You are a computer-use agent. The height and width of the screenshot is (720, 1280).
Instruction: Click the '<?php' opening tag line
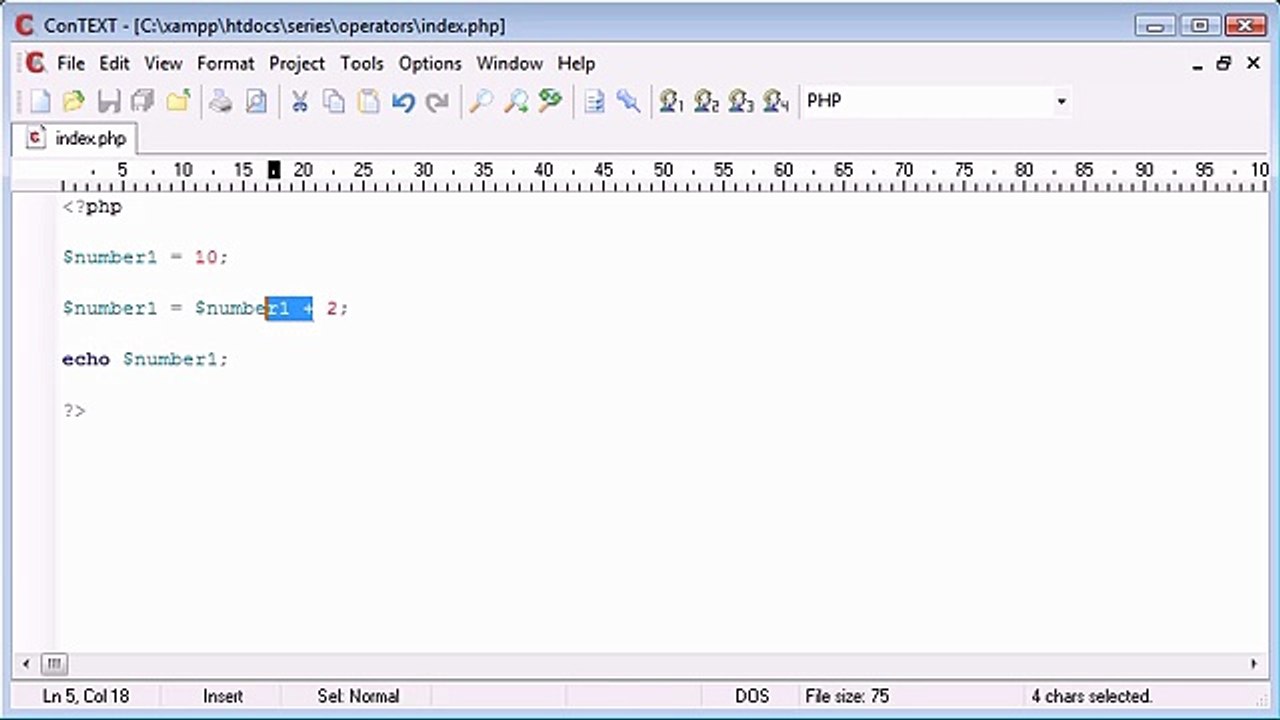pos(92,207)
